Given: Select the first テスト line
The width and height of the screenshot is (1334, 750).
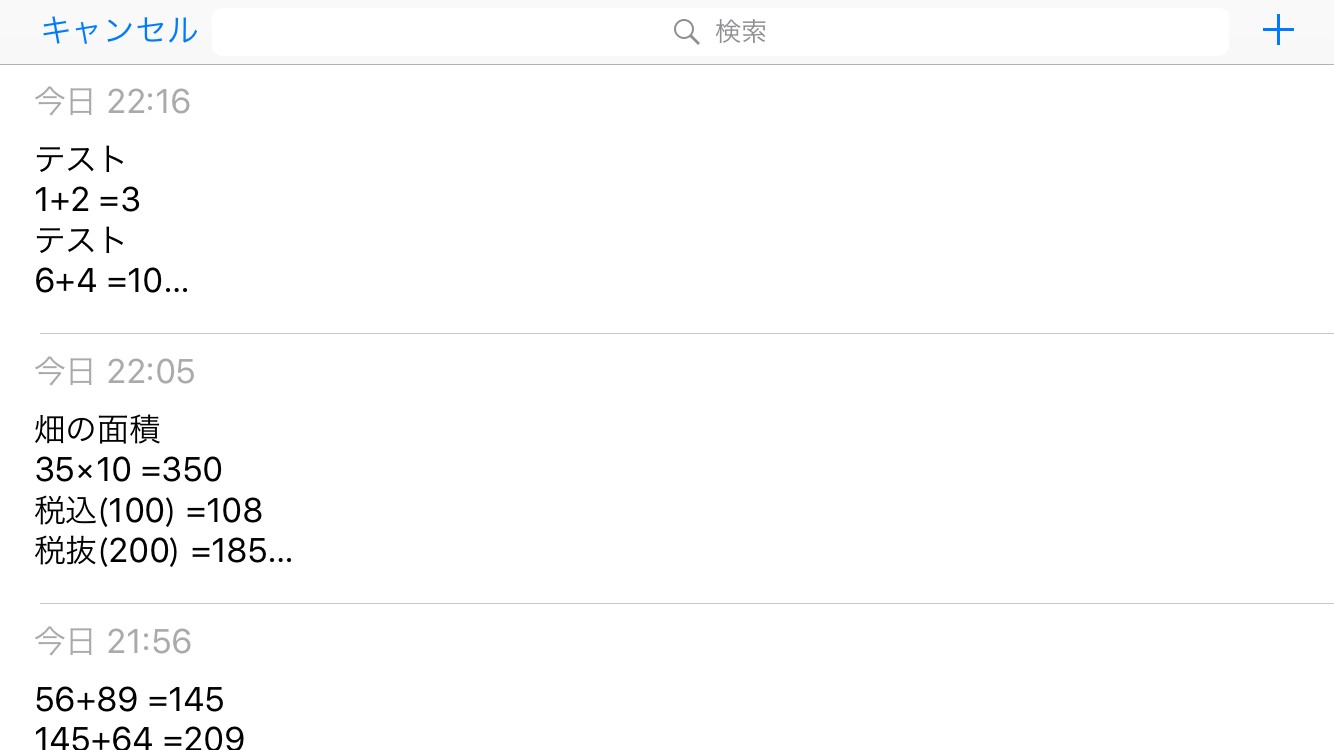Looking at the screenshot, I should coord(80,159).
